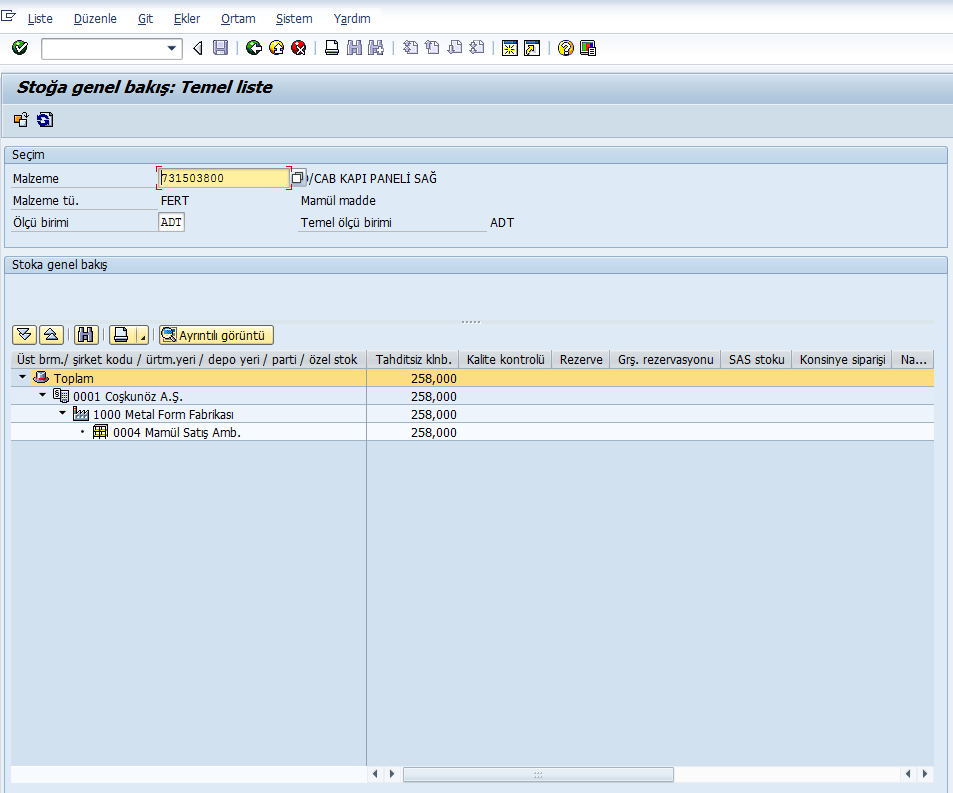
Task: Click the Konsinye siparişi column header
Action: click(x=842, y=359)
